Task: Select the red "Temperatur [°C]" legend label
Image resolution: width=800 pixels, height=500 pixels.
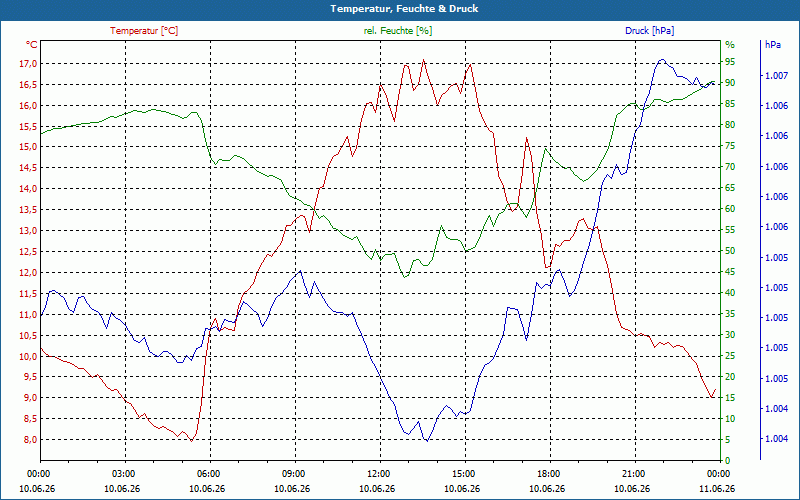Action: tap(144, 31)
